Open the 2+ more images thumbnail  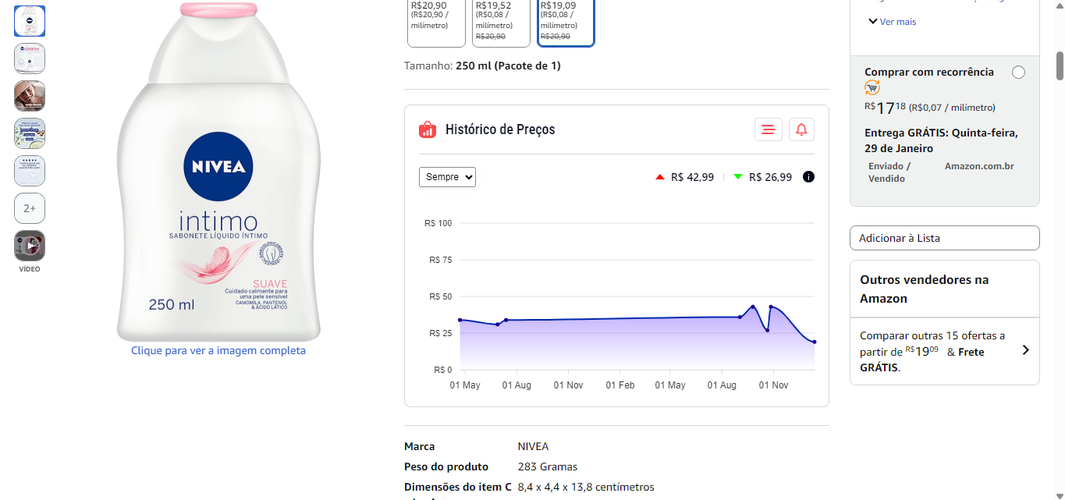point(30,209)
